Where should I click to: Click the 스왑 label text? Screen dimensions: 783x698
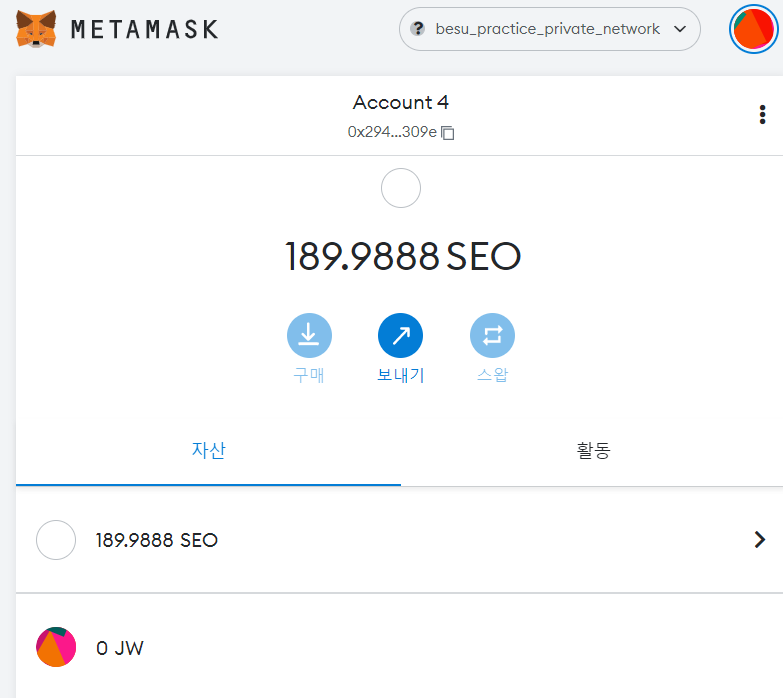click(x=492, y=374)
